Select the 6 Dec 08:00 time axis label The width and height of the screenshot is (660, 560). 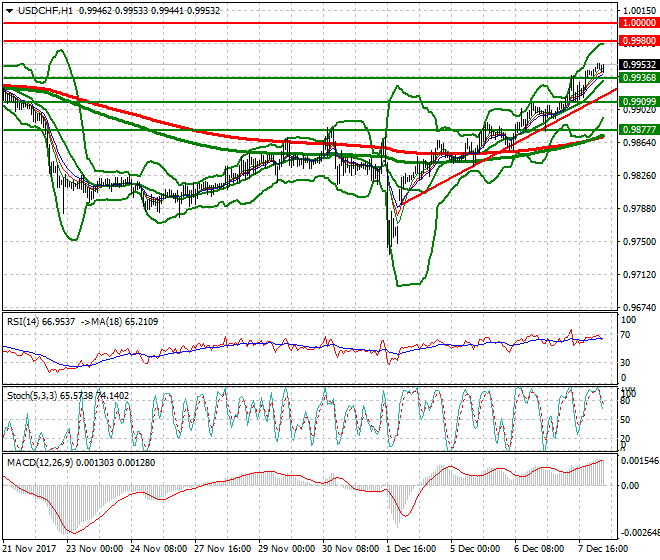point(539,549)
